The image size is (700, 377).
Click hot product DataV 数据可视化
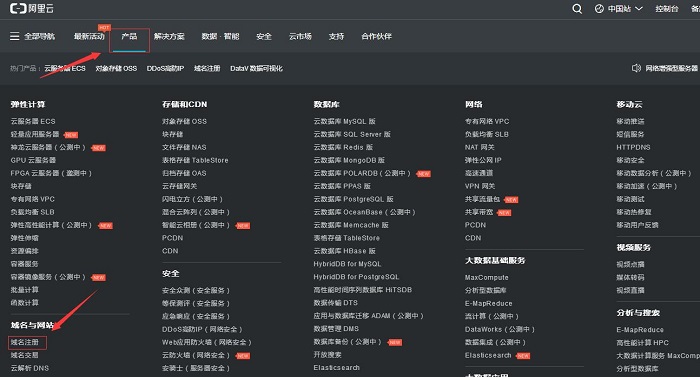[256, 68]
